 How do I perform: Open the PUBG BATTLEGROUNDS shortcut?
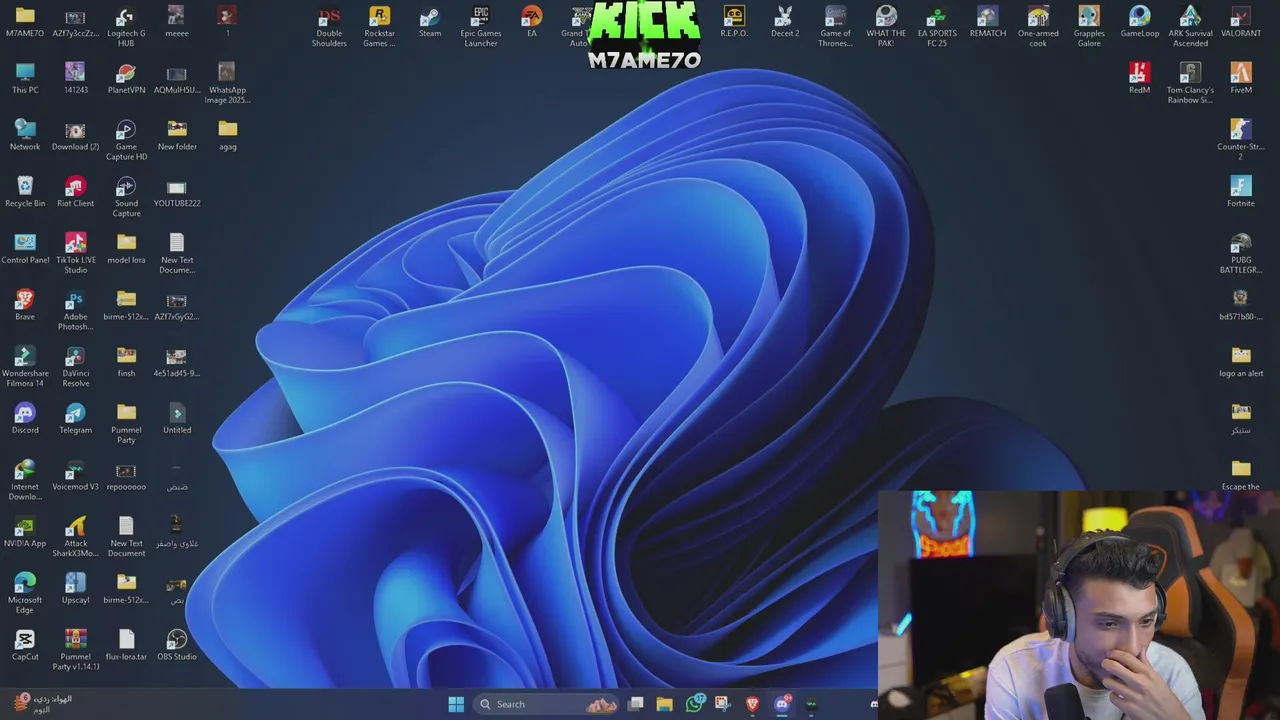[1241, 254]
